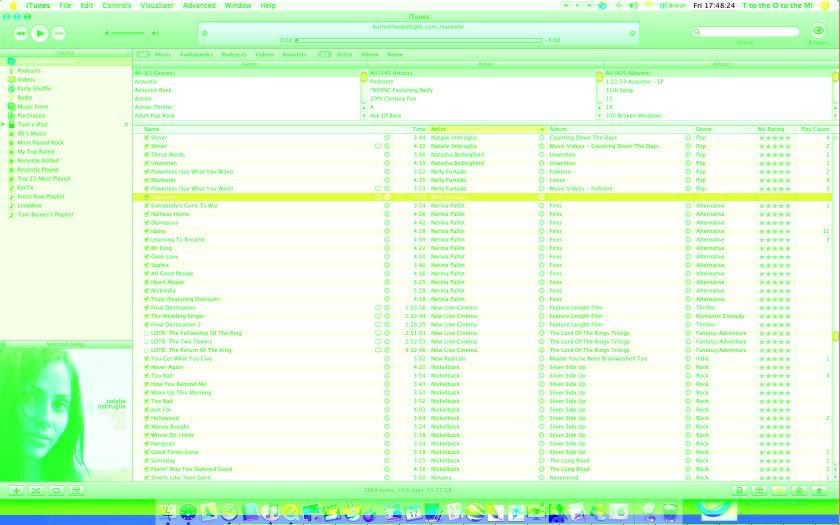Viewport: 840px width, 525px height.
Task: Open the LimeWire playlist
Action: (29, 206)
